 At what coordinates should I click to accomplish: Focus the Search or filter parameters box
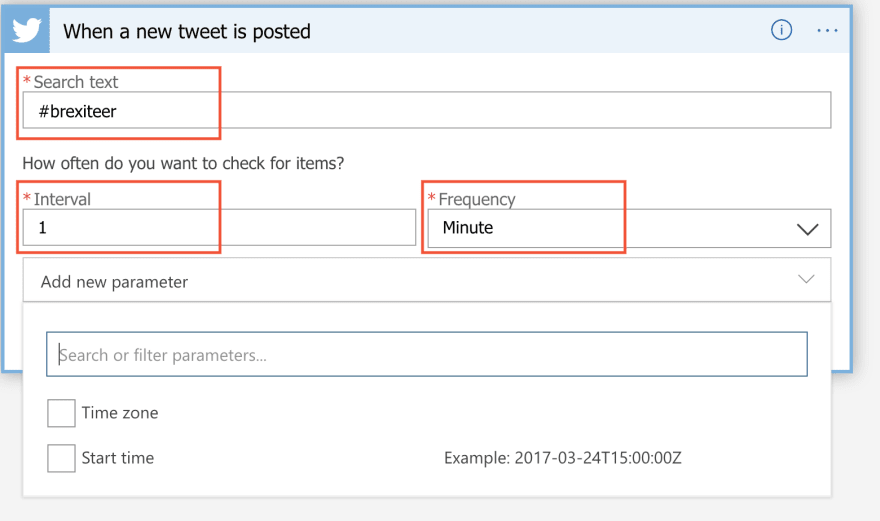[x=427, y=354]
